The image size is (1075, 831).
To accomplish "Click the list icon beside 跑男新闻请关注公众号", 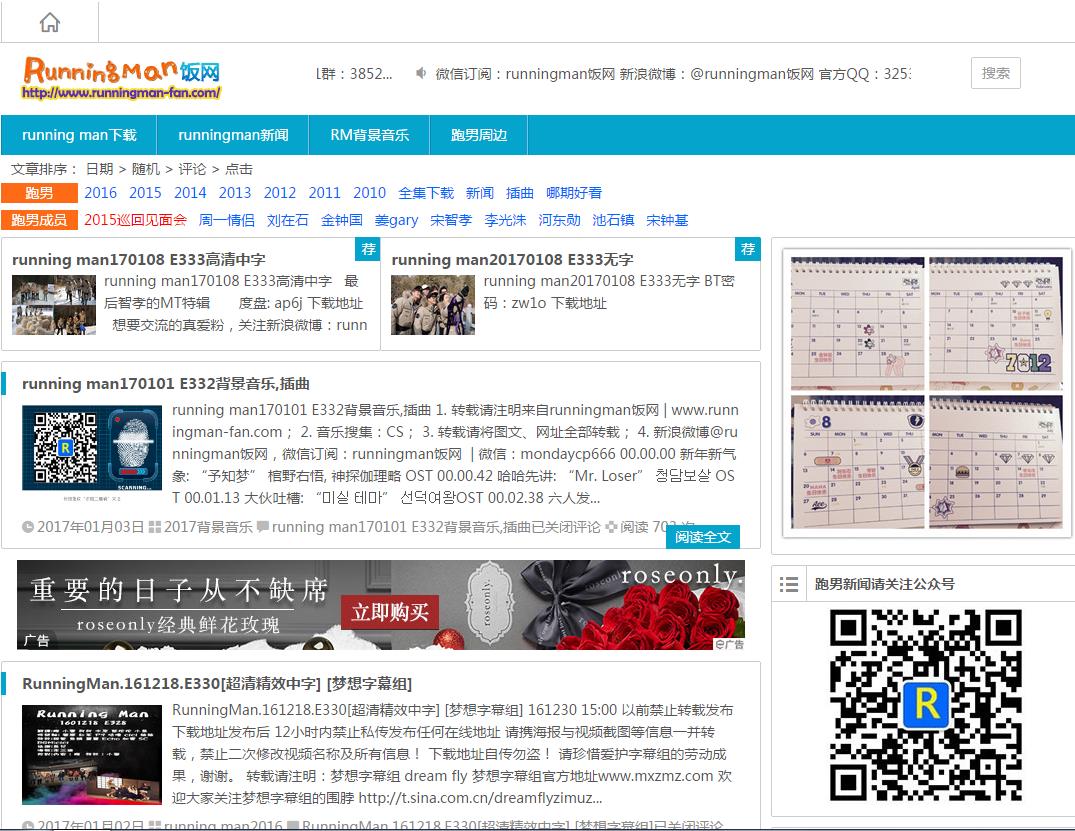I will [788, 584].
